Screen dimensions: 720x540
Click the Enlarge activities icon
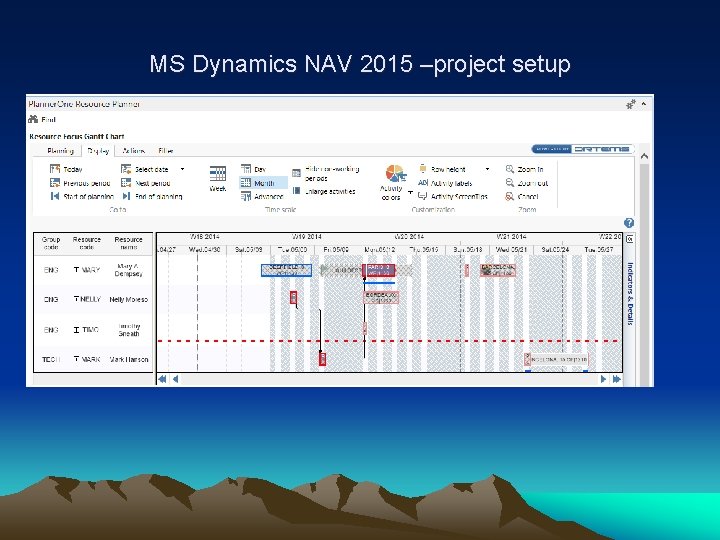tap(297, 191)
